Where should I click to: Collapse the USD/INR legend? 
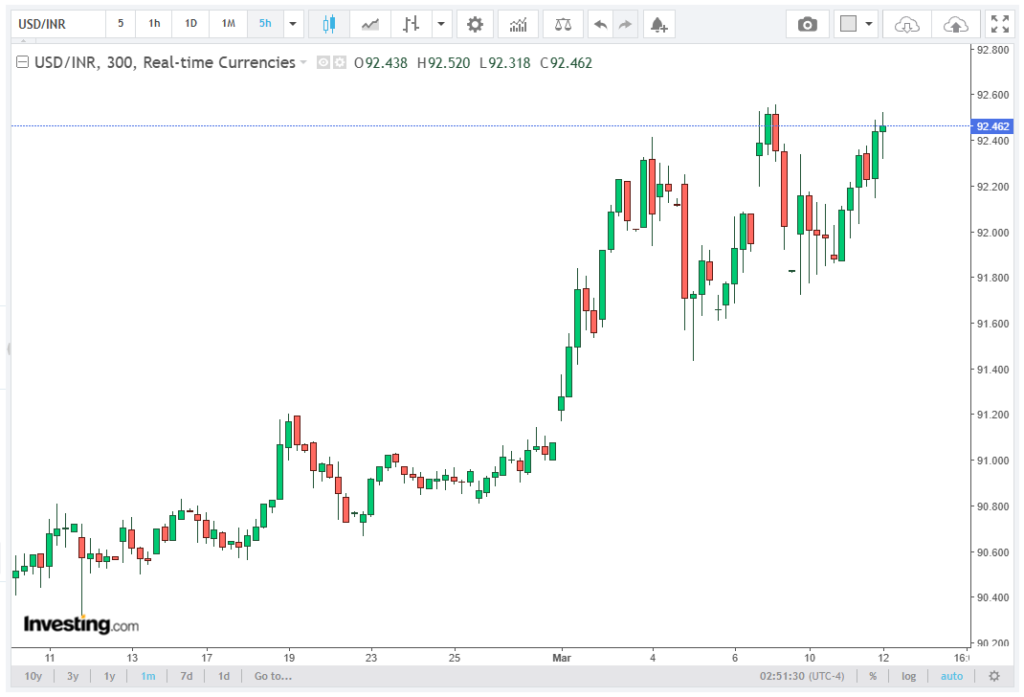tap(22, 63)
